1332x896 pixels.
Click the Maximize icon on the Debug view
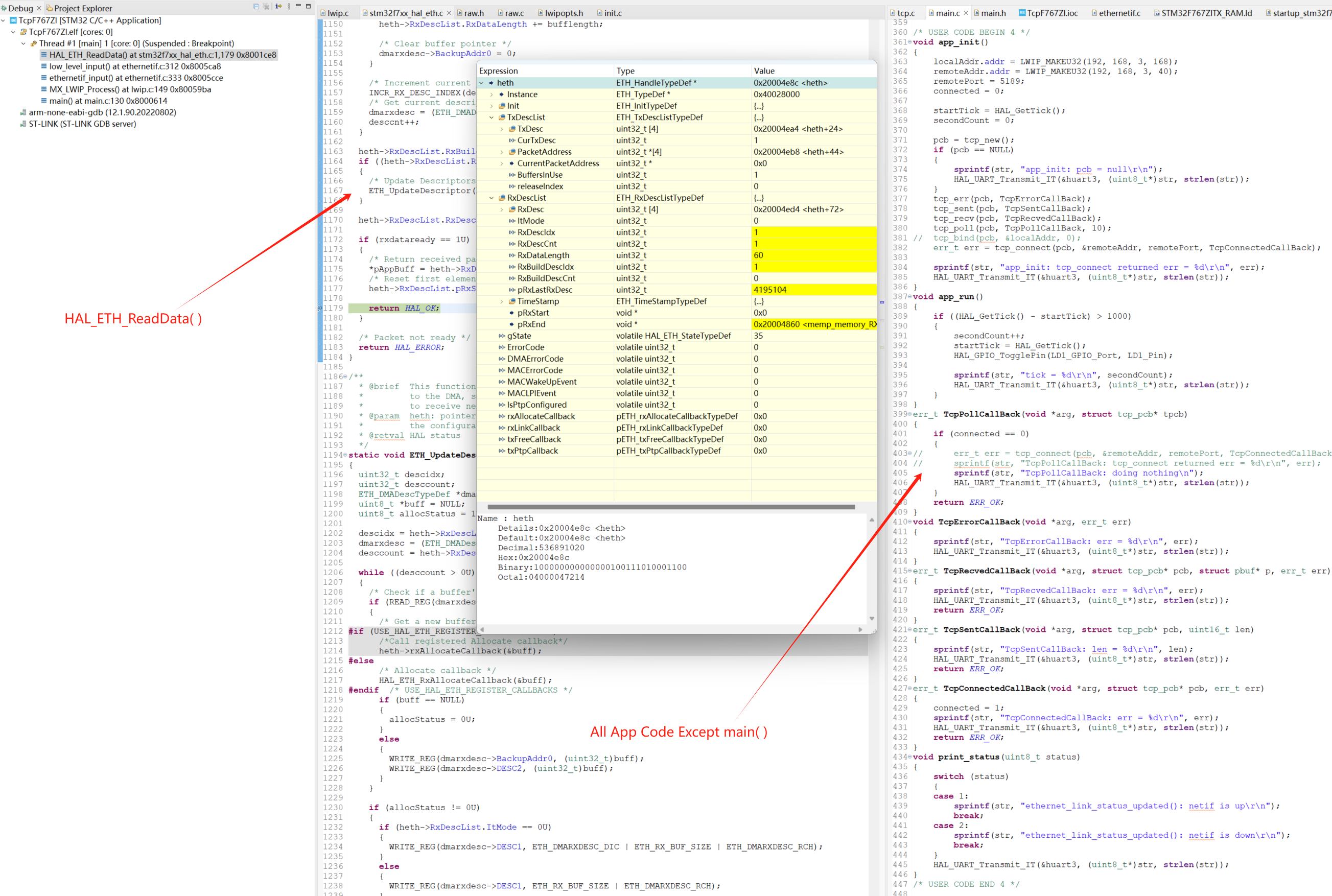coord(309,7)
